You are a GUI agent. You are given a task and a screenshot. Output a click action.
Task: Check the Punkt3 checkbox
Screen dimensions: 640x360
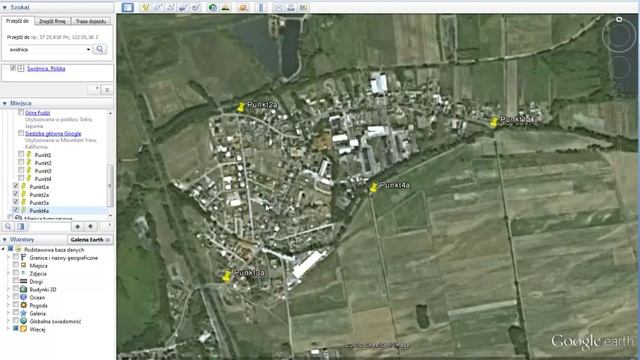pyautogui.click(x=21, y=171)
